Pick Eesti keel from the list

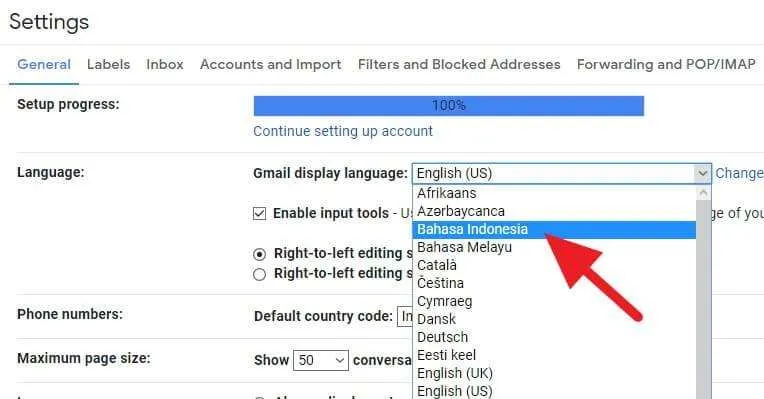click(554, 356)
